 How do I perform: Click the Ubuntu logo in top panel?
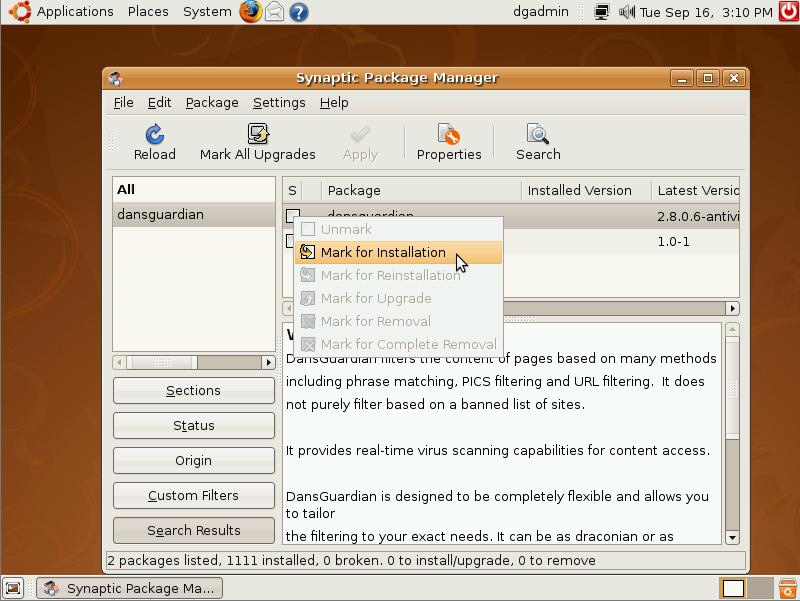coord(20,11)
